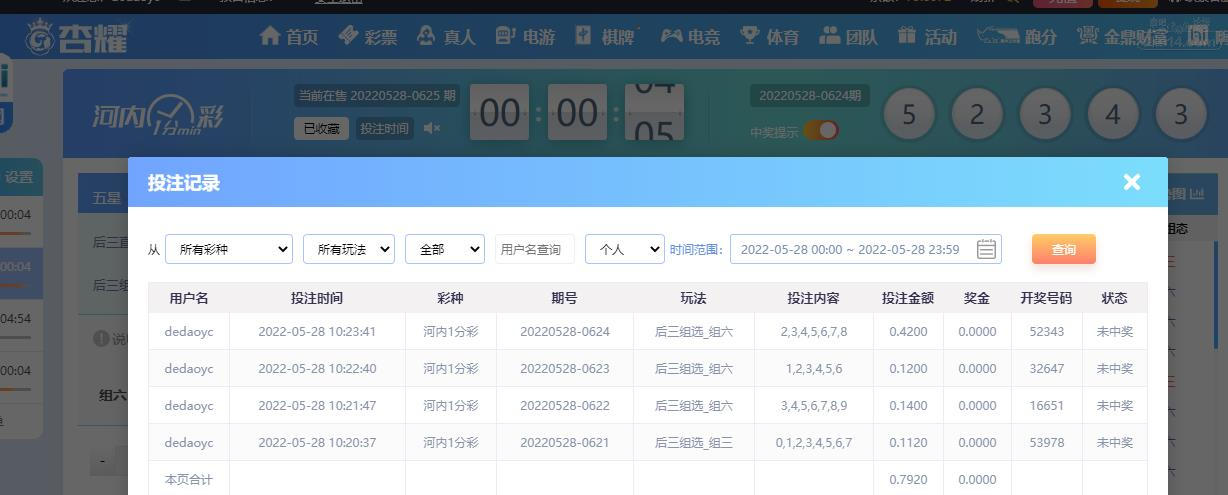Click the orange 查询 button
The image size is (1228, 495).
click(x=1064, y=249)
